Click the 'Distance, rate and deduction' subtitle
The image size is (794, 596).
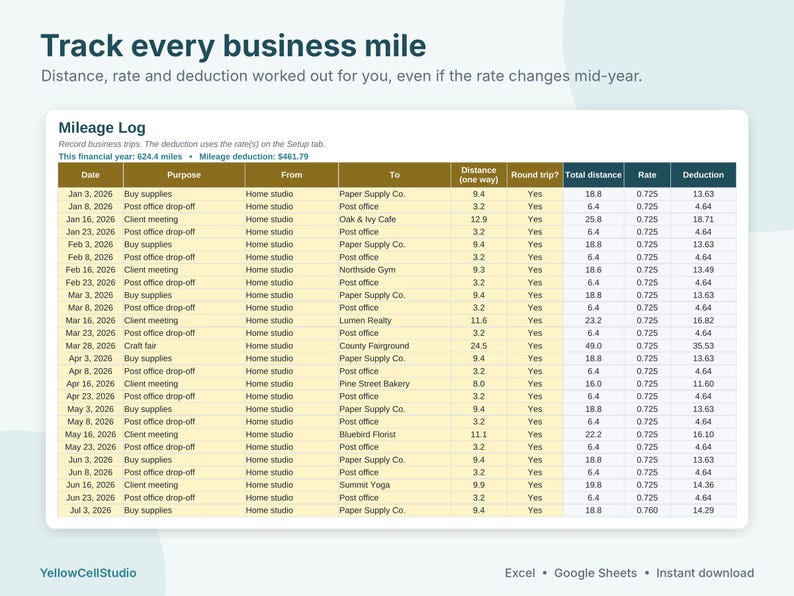pos(341,76)
